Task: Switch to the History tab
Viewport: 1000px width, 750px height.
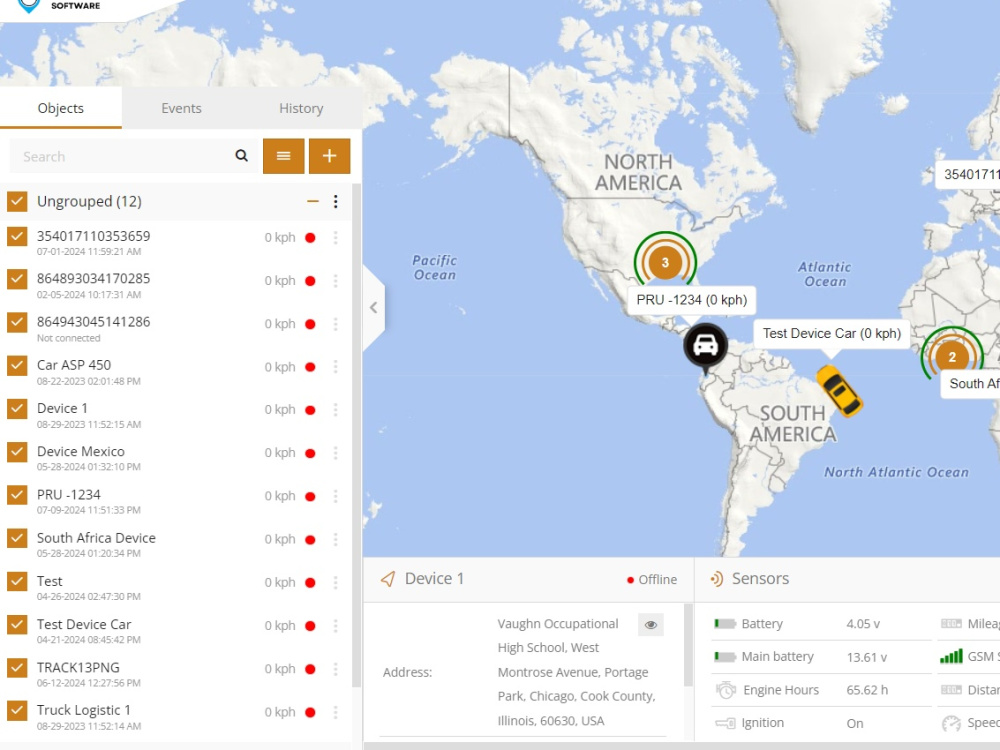Action: 301,108
